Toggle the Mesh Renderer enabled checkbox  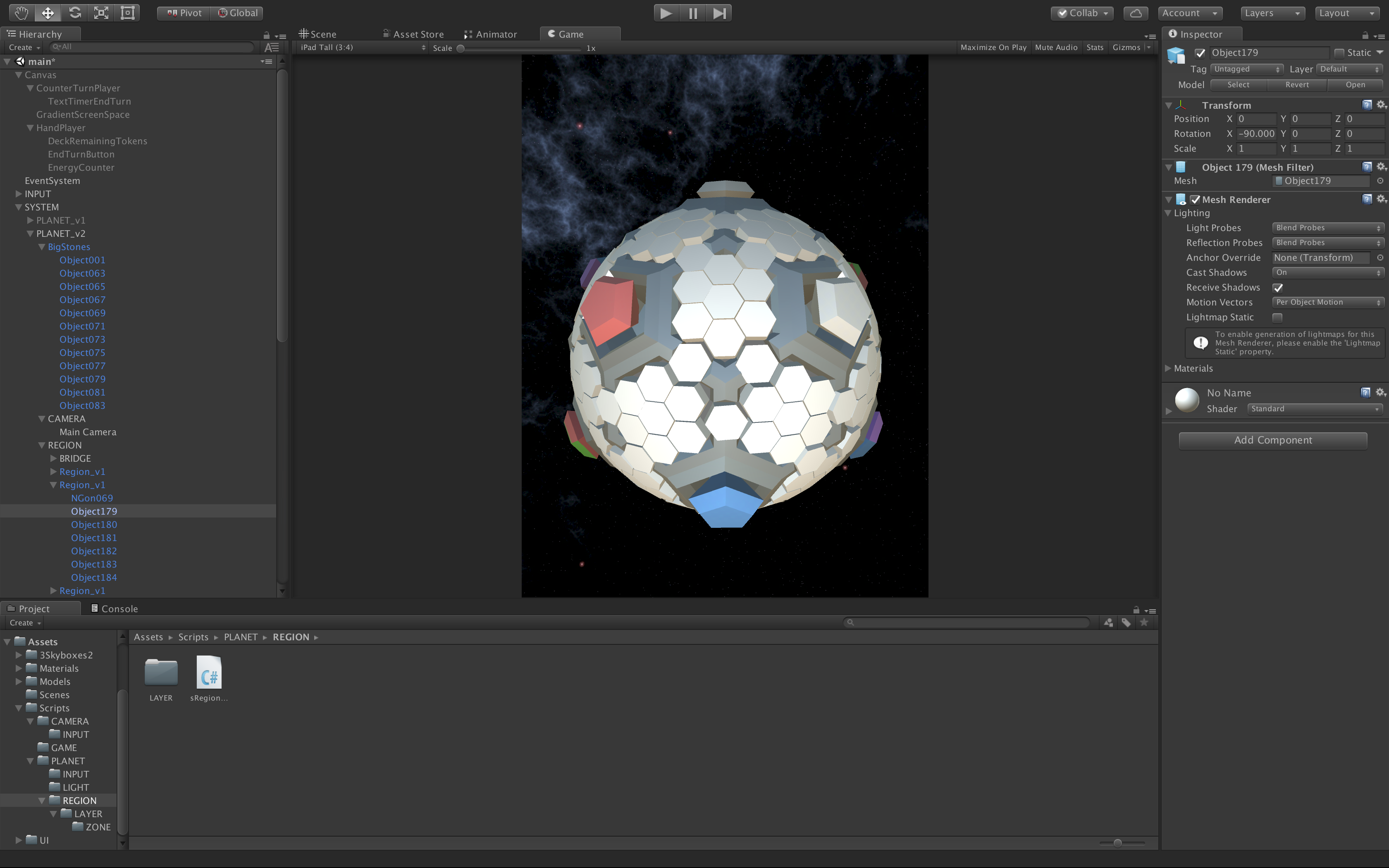[1195, 199]
